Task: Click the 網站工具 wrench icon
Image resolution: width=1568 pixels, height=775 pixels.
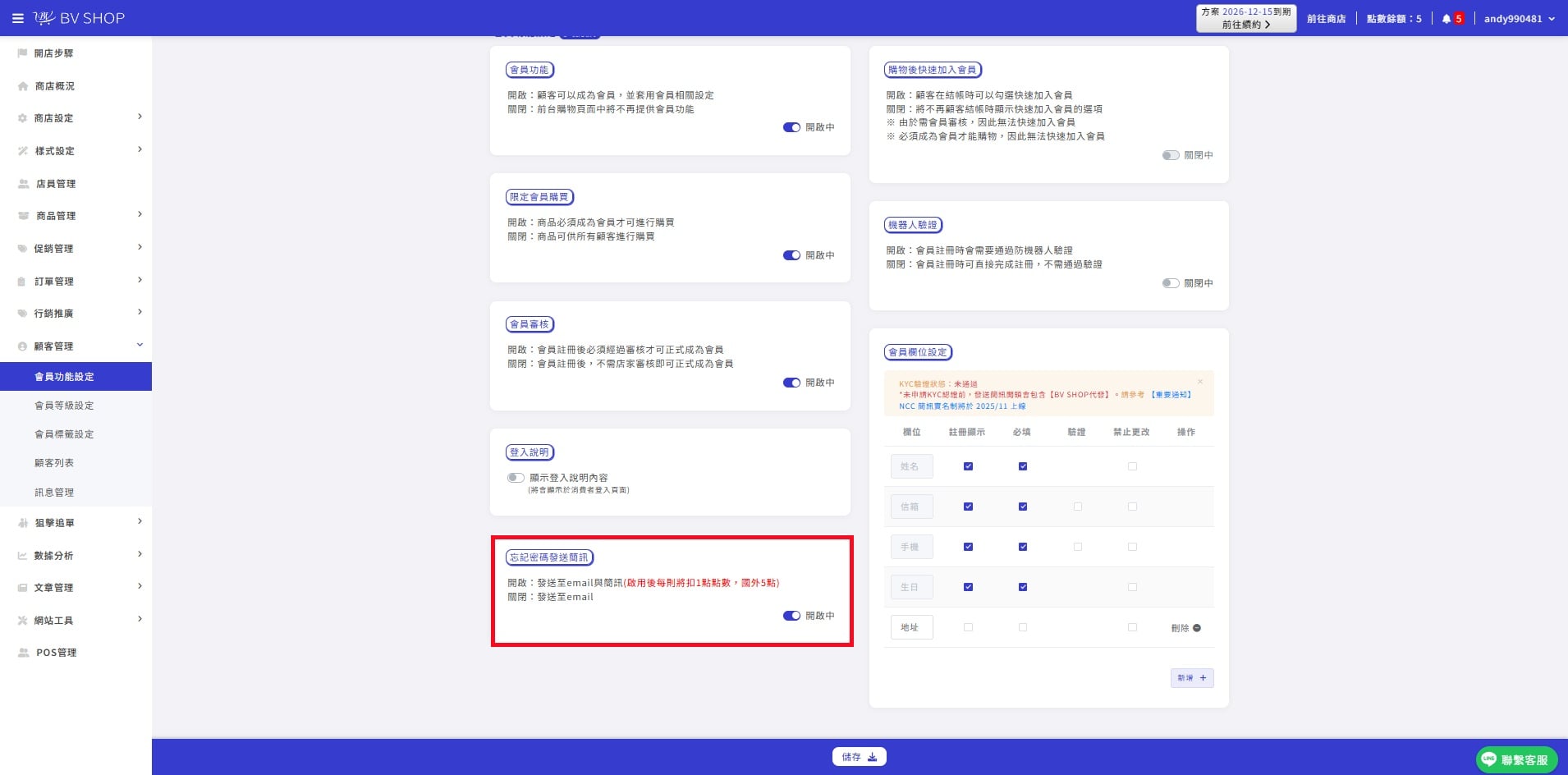Action: coord(23,621)
